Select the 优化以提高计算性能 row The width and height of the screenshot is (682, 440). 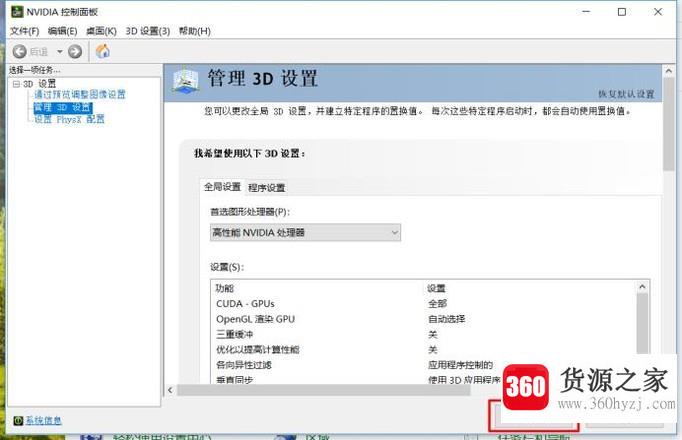424,350
